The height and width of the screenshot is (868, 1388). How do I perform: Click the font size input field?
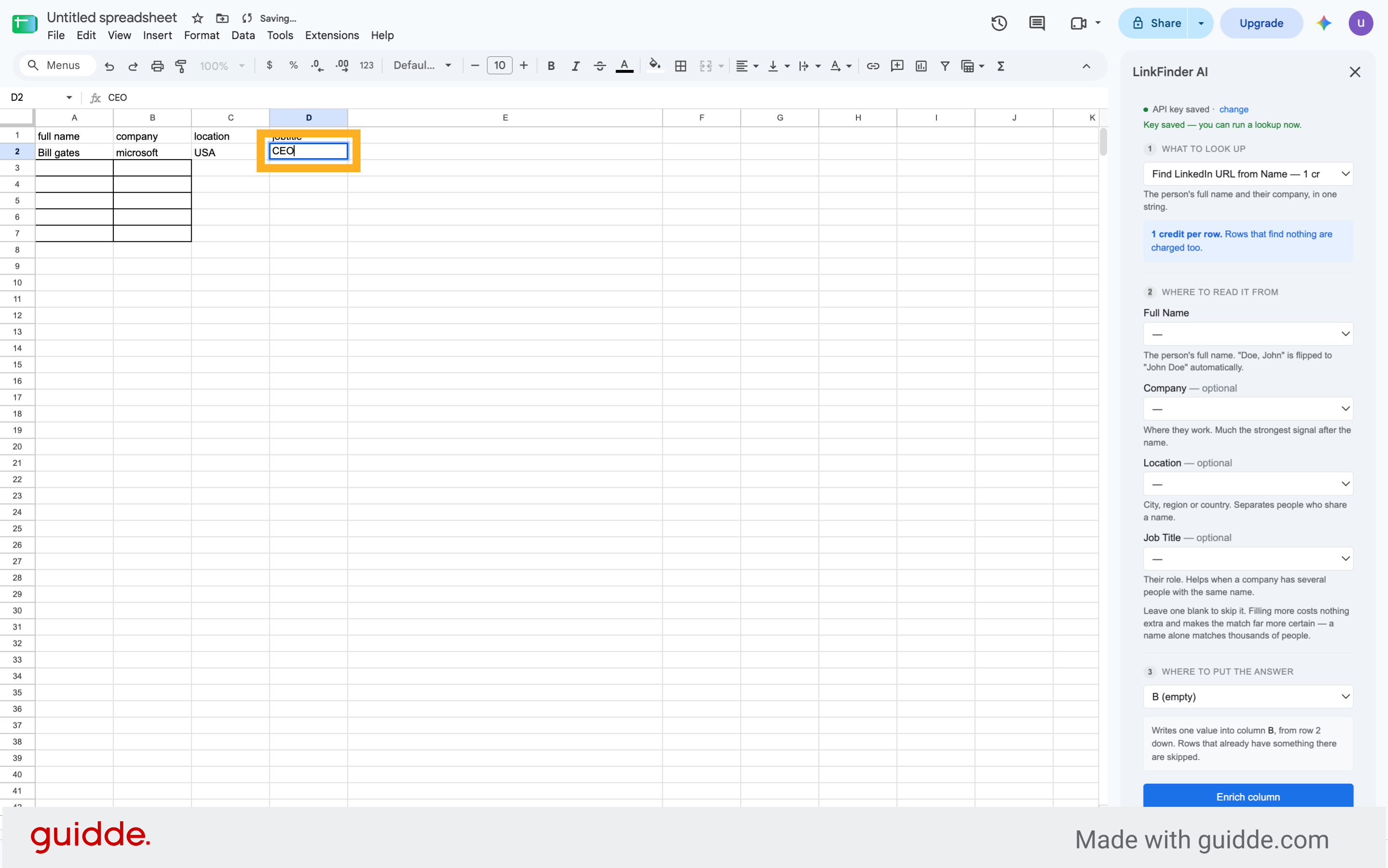[499, 66]
